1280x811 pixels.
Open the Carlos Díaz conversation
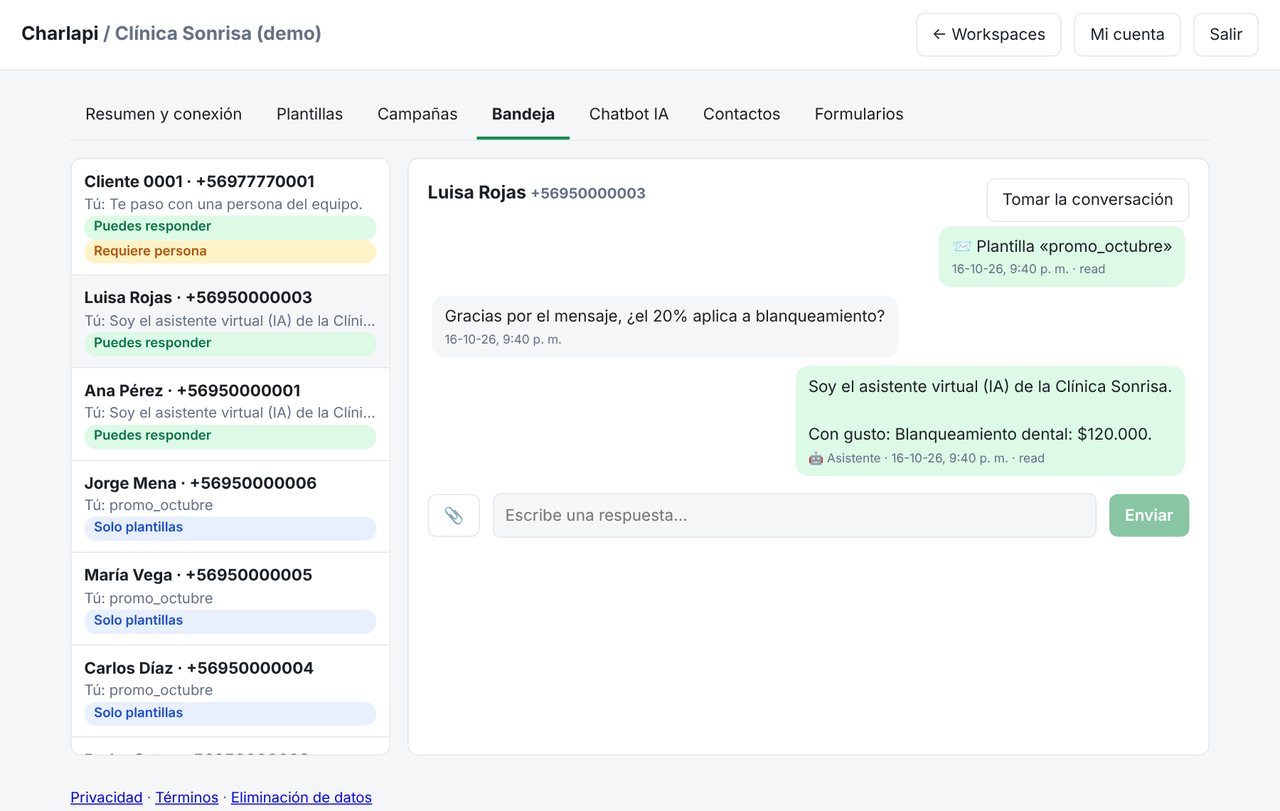230,691
